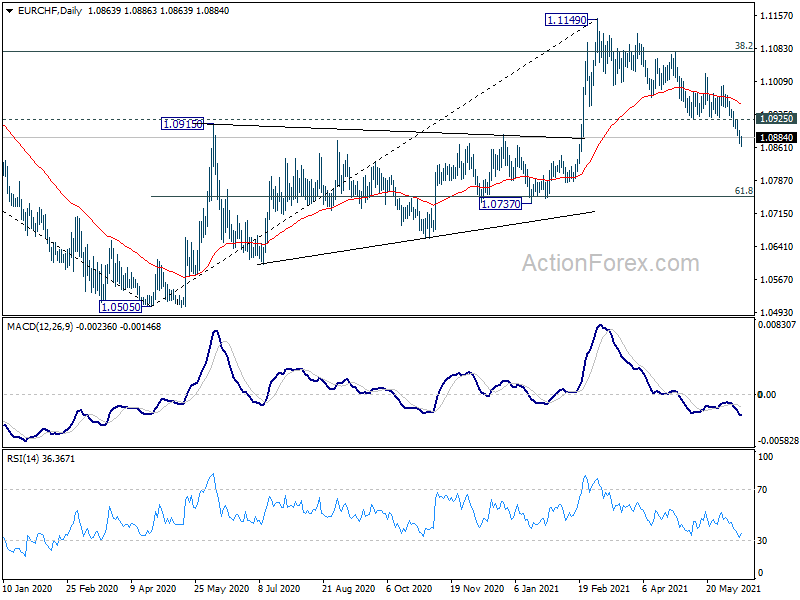
Task: Click the 1.11570 price axis value
Action: pos(777,16)
